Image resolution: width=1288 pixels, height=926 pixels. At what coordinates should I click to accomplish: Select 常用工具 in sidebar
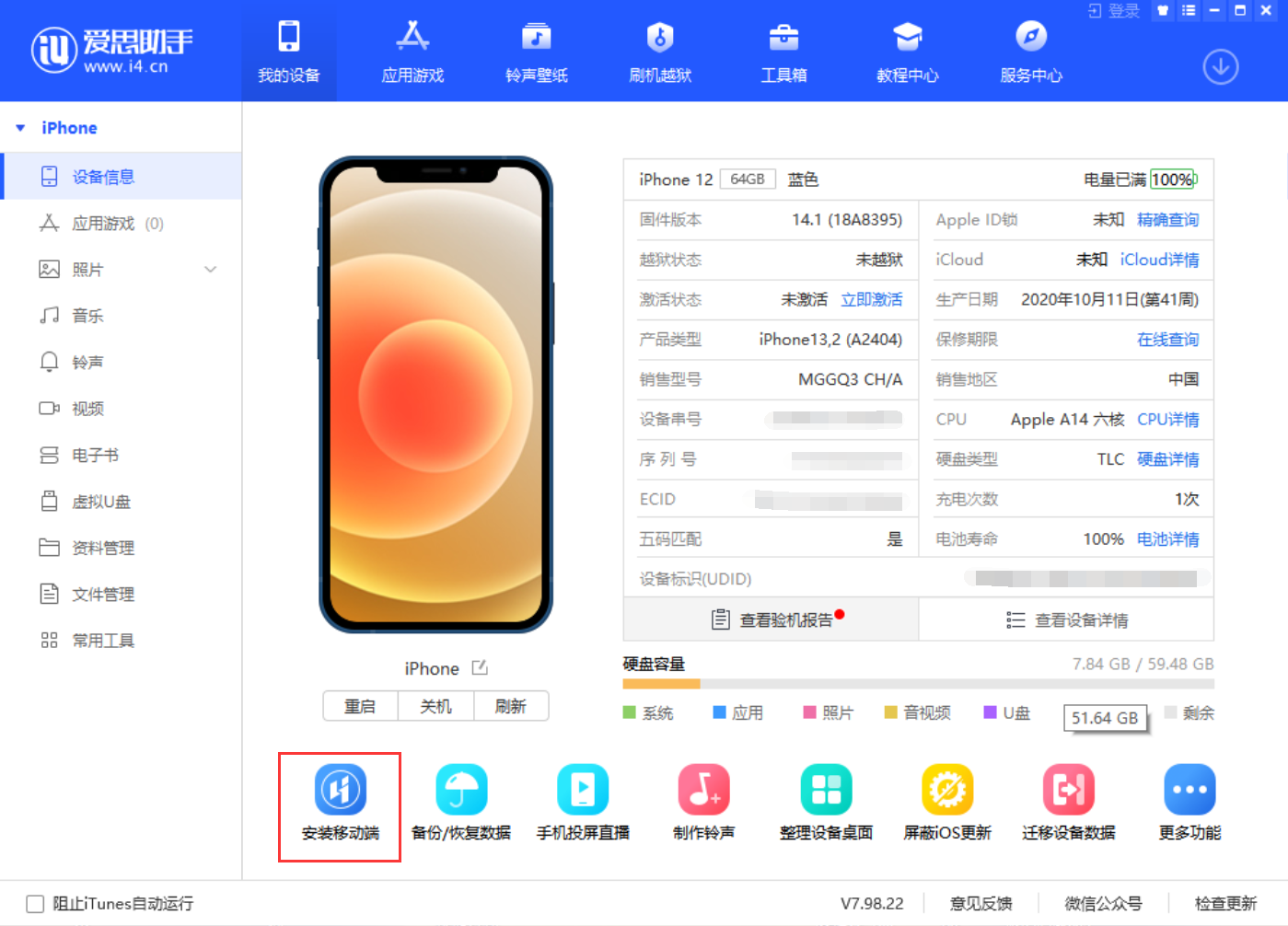[x=122, y=641]
